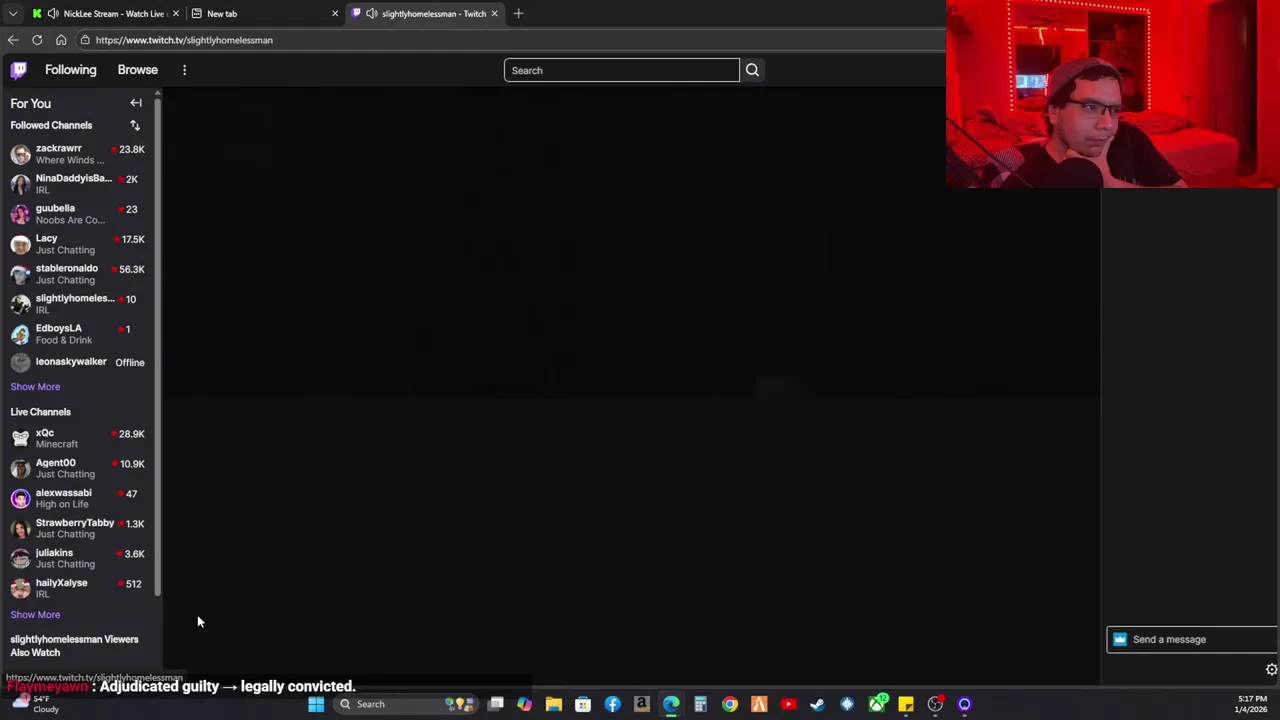Open xQc channel avatar
Viewport: 1280px width, 720px height.
coord(20,439)
